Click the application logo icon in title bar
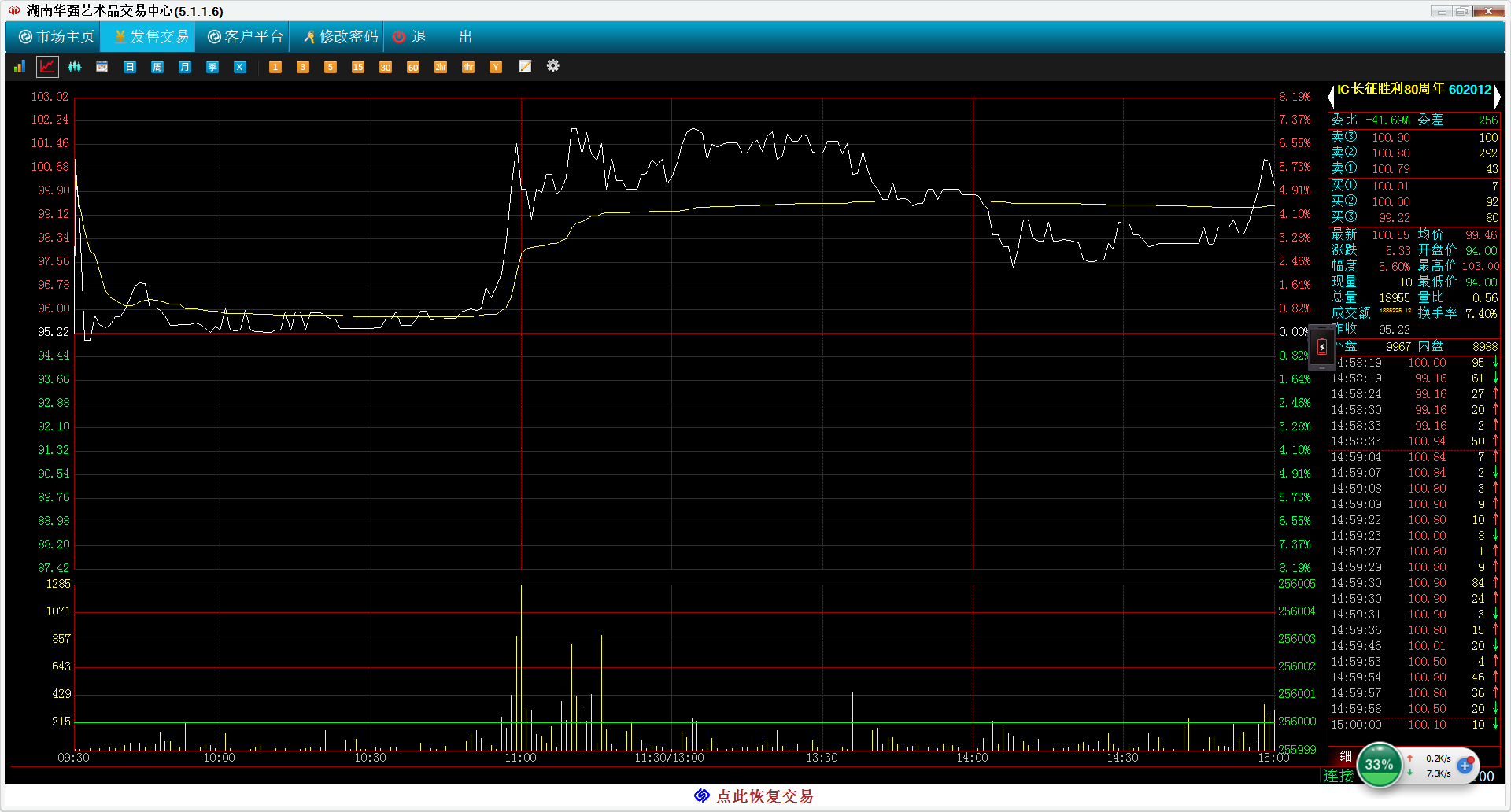Screen dimensions: 1511x812 (14, 10)
